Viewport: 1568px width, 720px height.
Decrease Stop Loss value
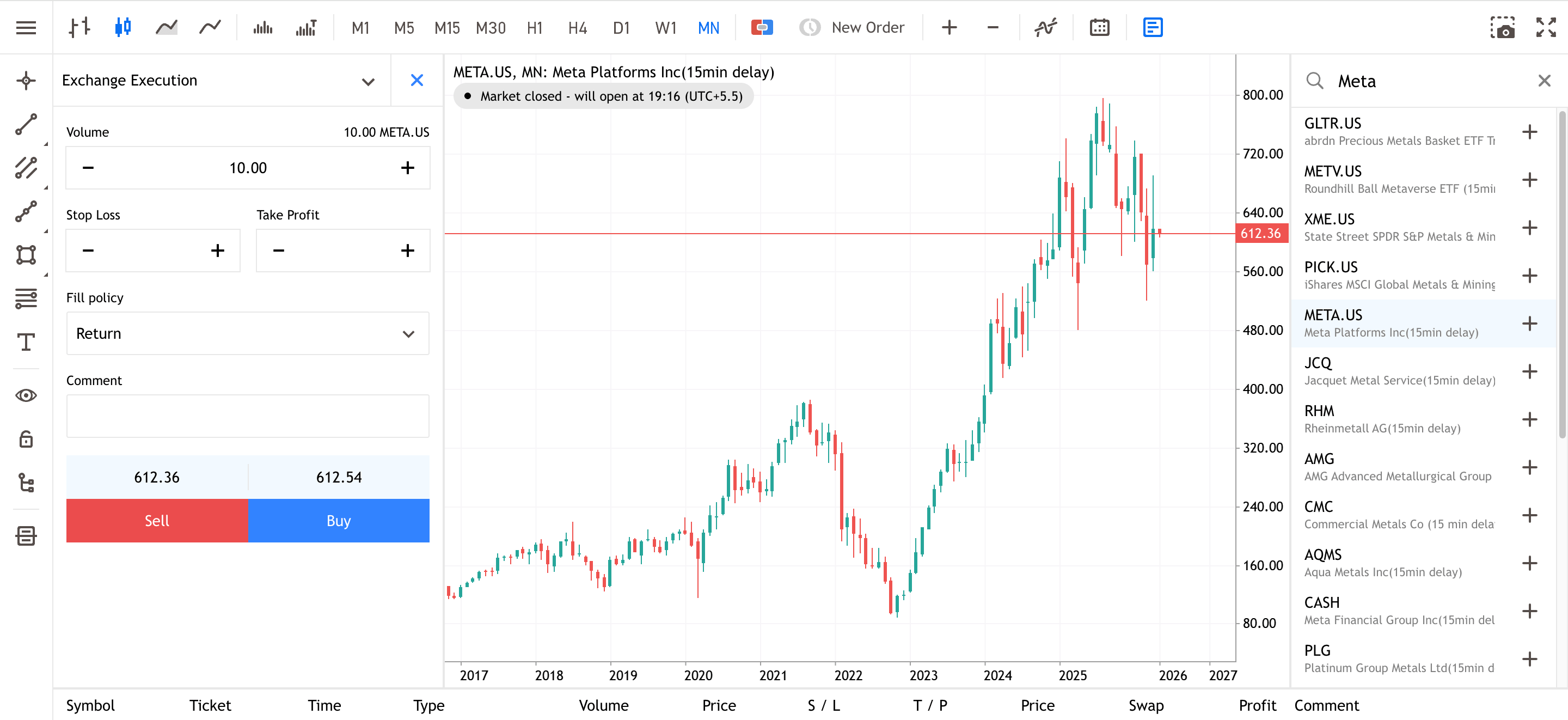88,251
